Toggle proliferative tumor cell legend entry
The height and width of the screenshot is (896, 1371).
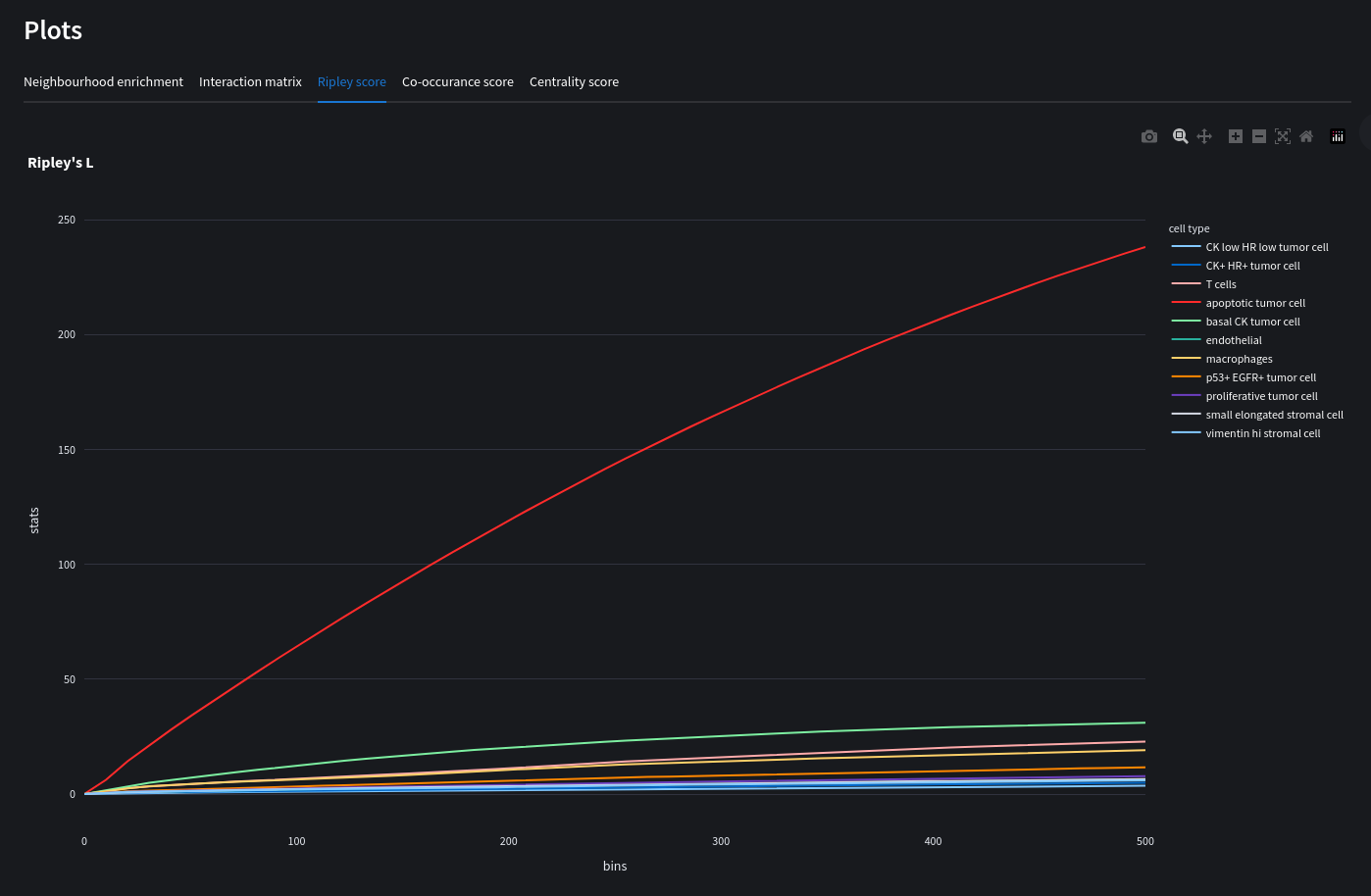click(1244, 396)
